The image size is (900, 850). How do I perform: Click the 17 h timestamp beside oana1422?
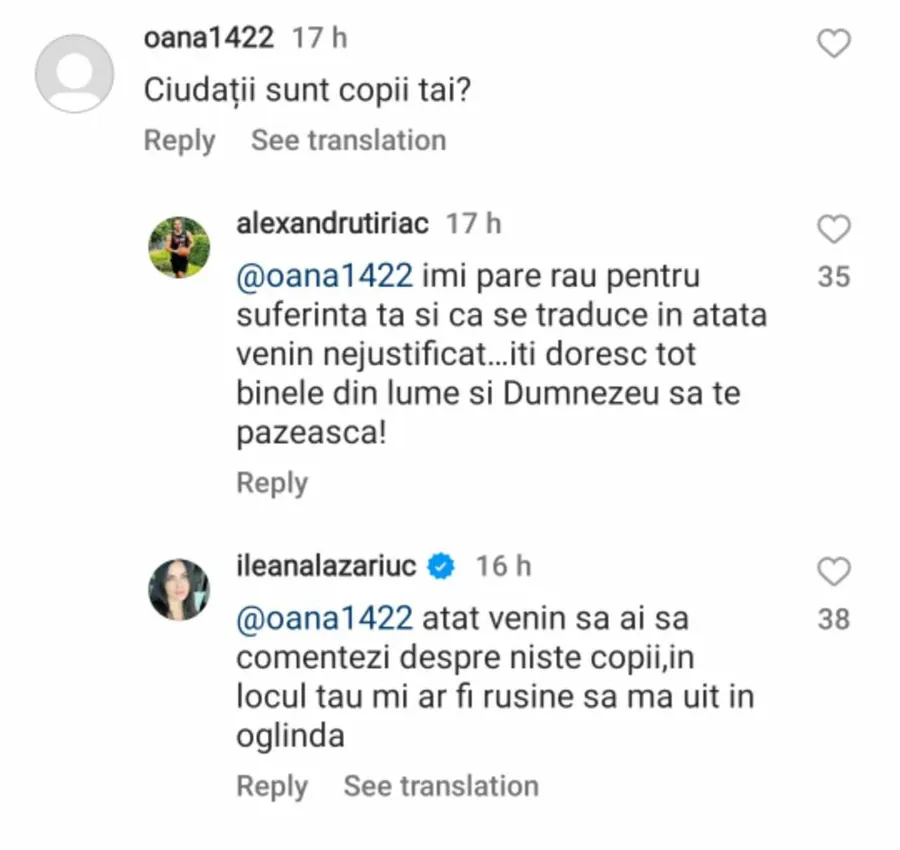pyautogui.click(x=319, y=38)
